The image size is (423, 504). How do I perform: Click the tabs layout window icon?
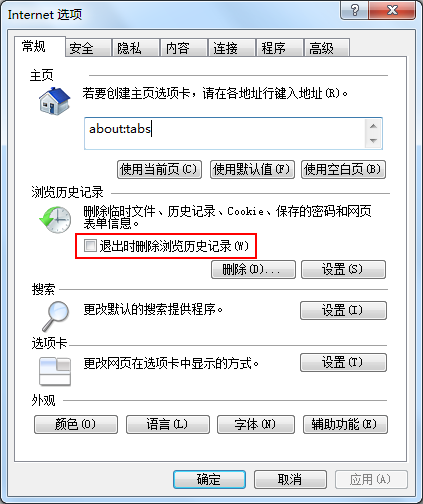pyautogui.click(x=55, y=371)
